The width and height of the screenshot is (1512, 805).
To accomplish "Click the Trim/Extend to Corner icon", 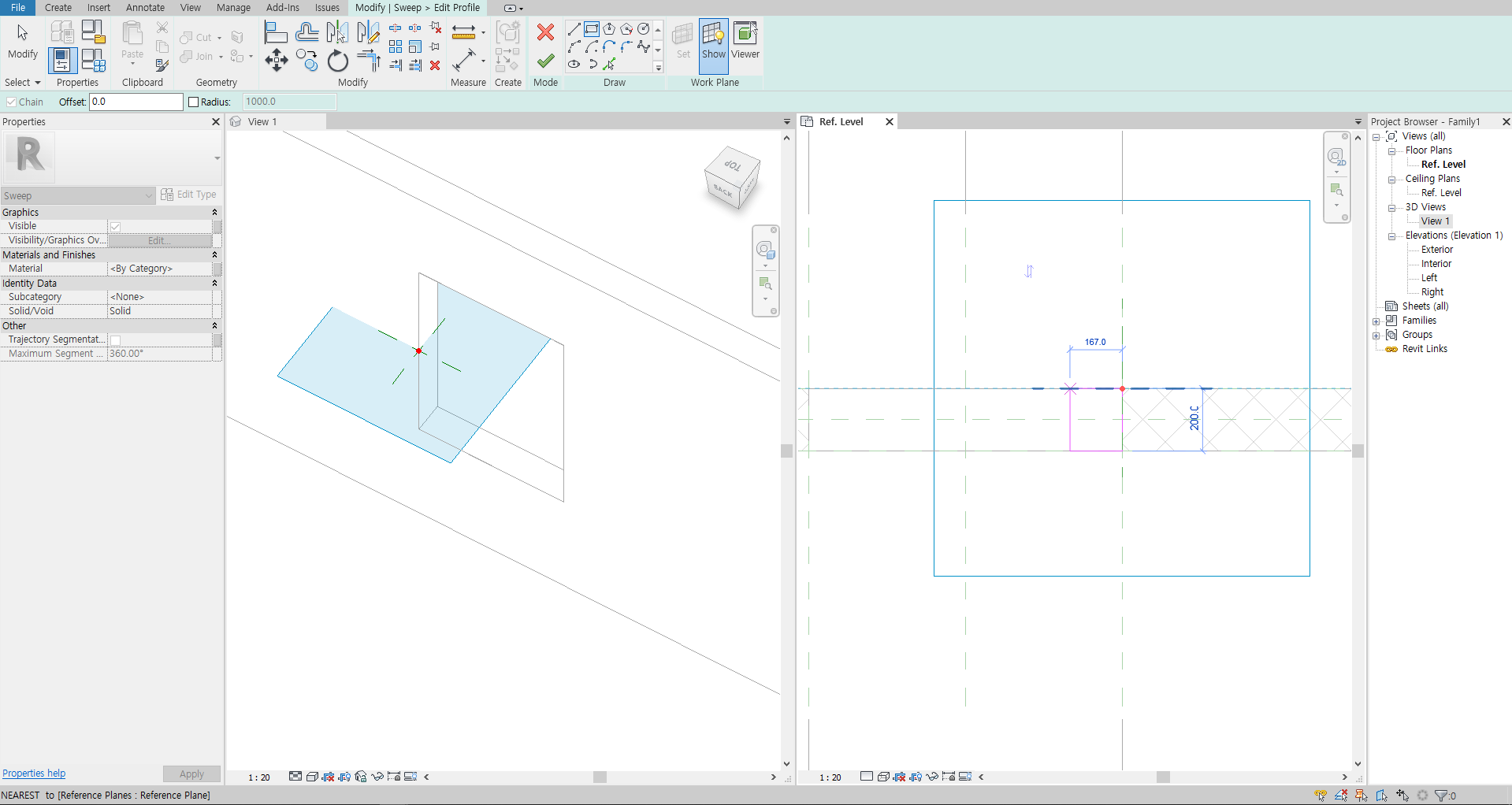I will click(x=368, y=61).
